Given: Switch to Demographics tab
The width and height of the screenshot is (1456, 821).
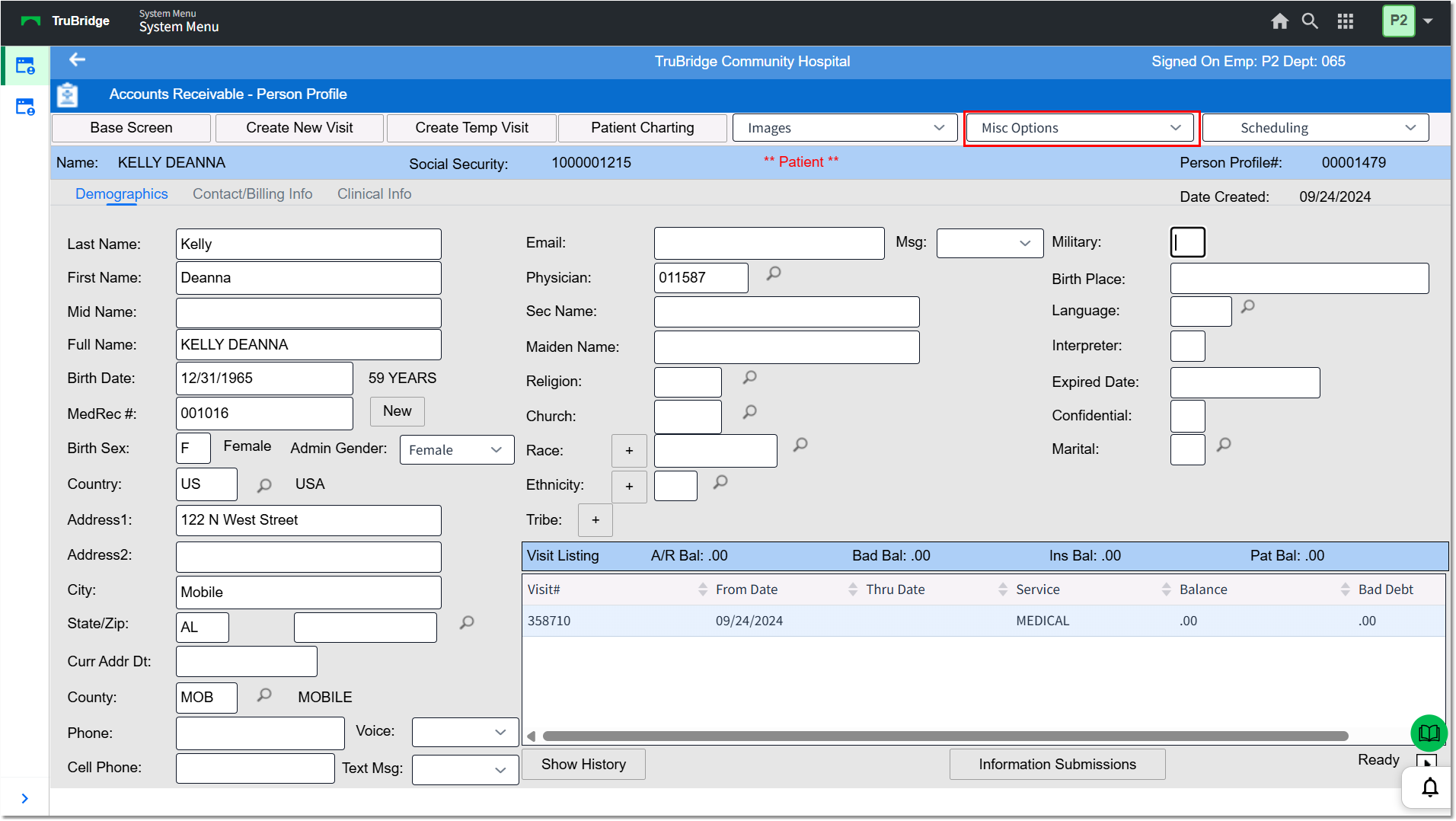Looking at the screenshot, I should pos(121,194).
